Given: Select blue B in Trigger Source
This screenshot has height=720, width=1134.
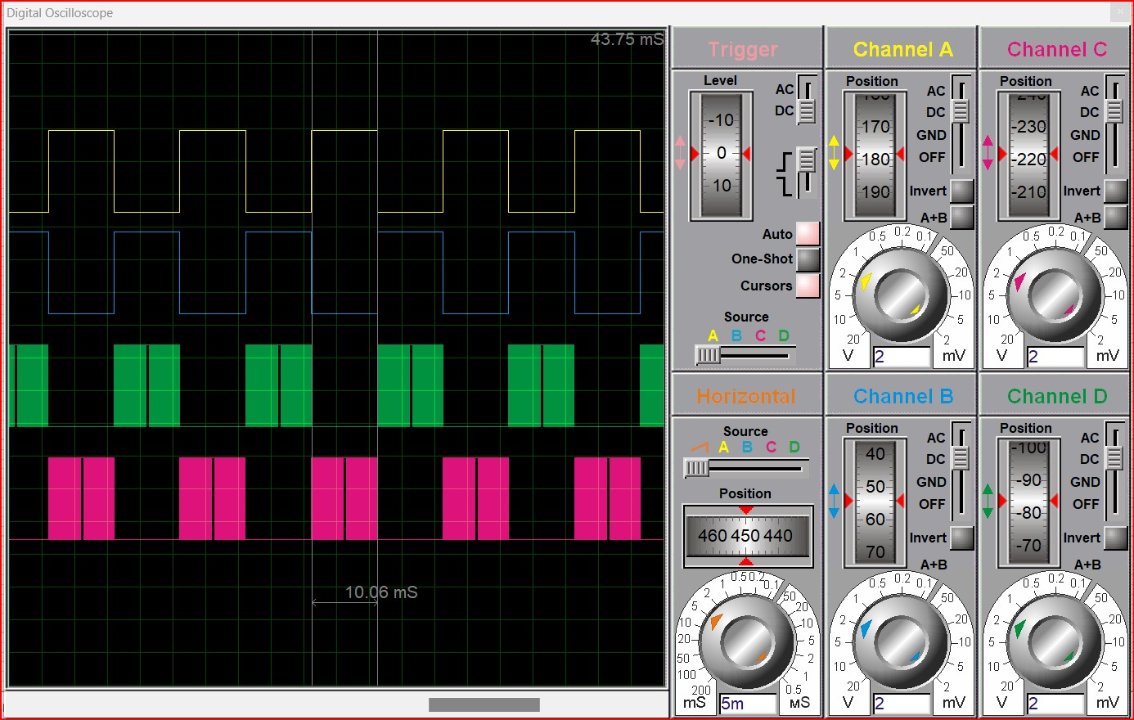Looking at the screenshot, I should 736,335.
